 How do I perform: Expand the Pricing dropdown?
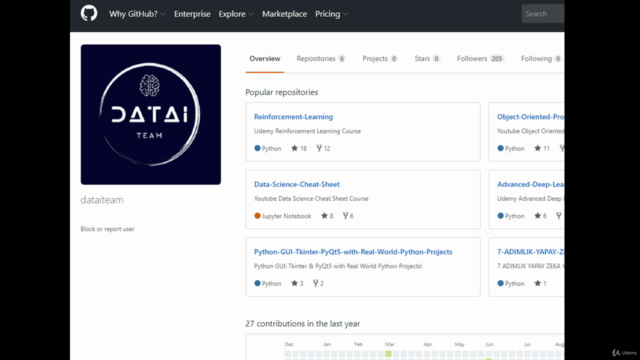pos(331,14)
